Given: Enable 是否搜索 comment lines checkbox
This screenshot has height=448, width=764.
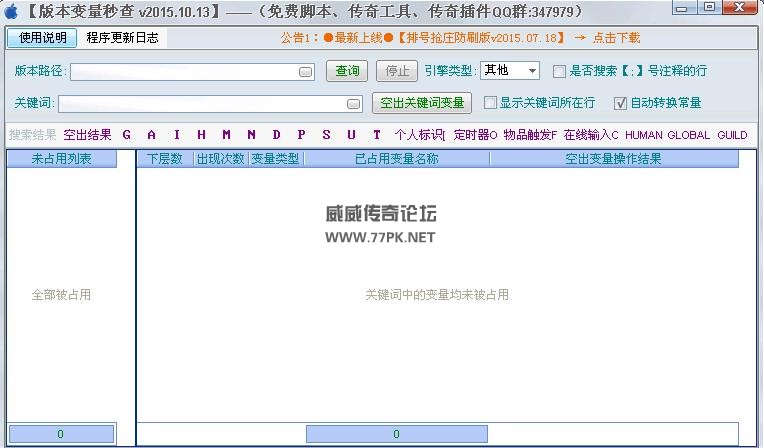Looking at the screenshot, I should click(x=560, y=71).
